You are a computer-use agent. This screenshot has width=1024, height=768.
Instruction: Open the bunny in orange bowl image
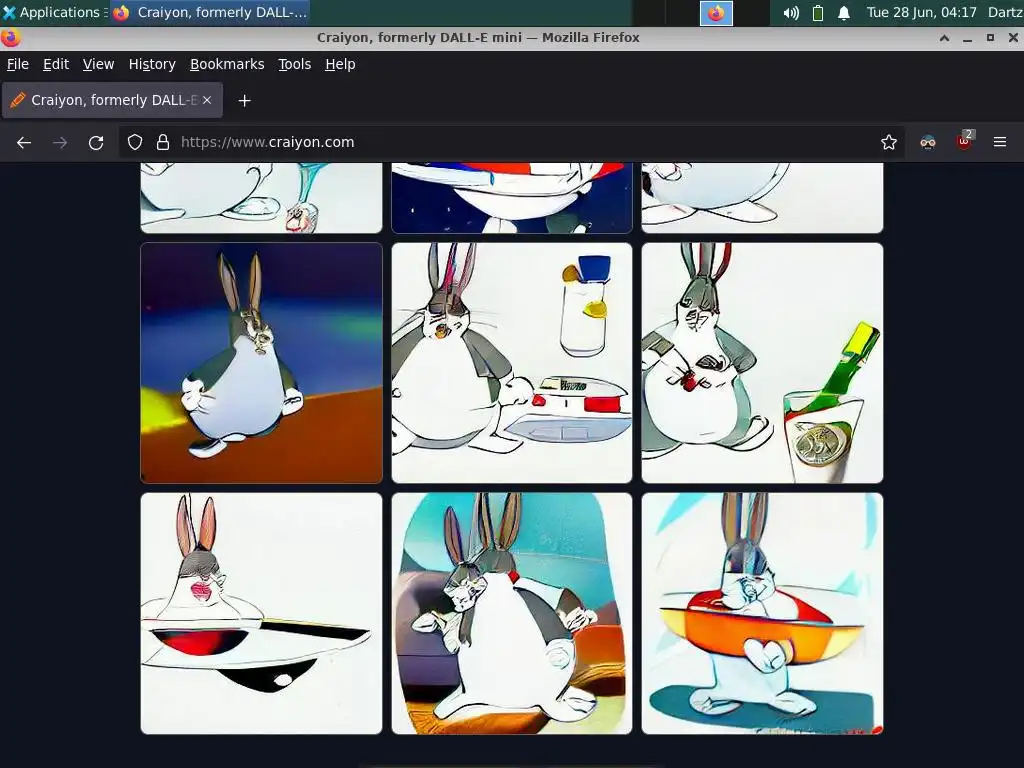tap(762, 613)
